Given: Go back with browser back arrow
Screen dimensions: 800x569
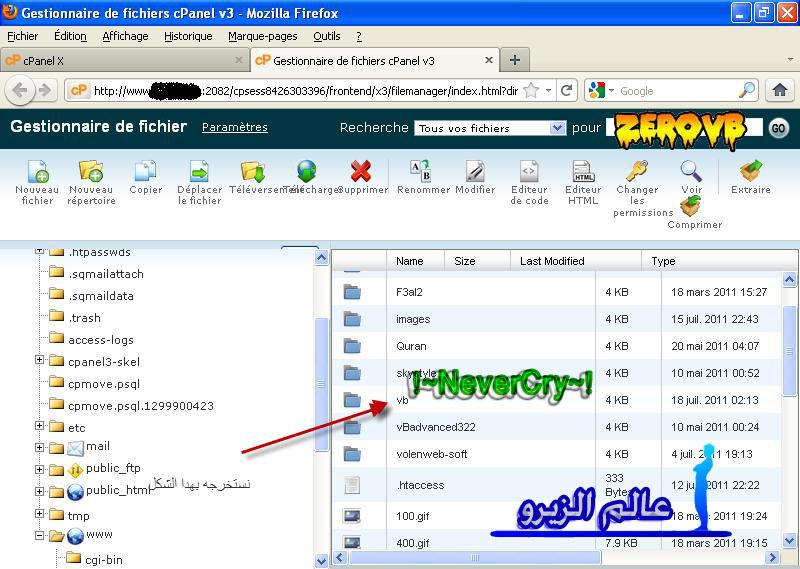Looking at the screenshot, I should [19, 91].
